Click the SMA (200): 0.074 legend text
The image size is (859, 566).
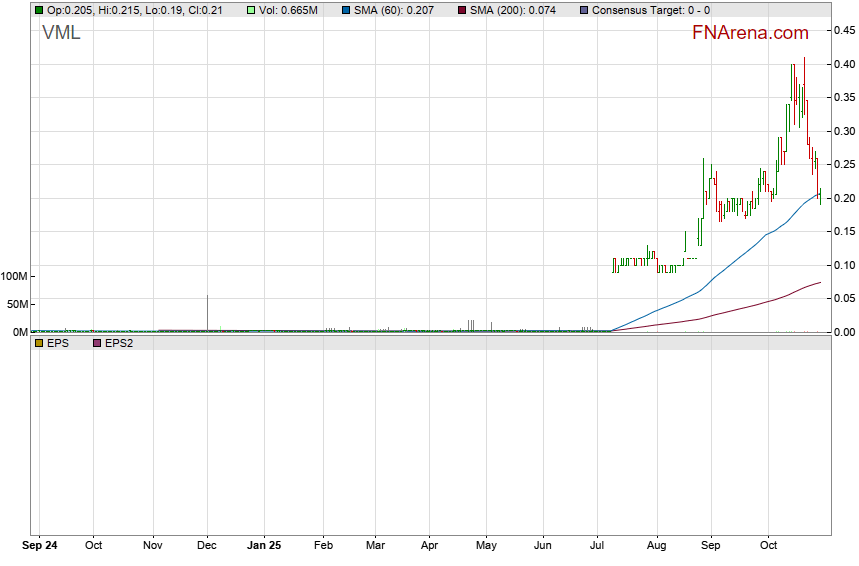(x=516, y=10)
